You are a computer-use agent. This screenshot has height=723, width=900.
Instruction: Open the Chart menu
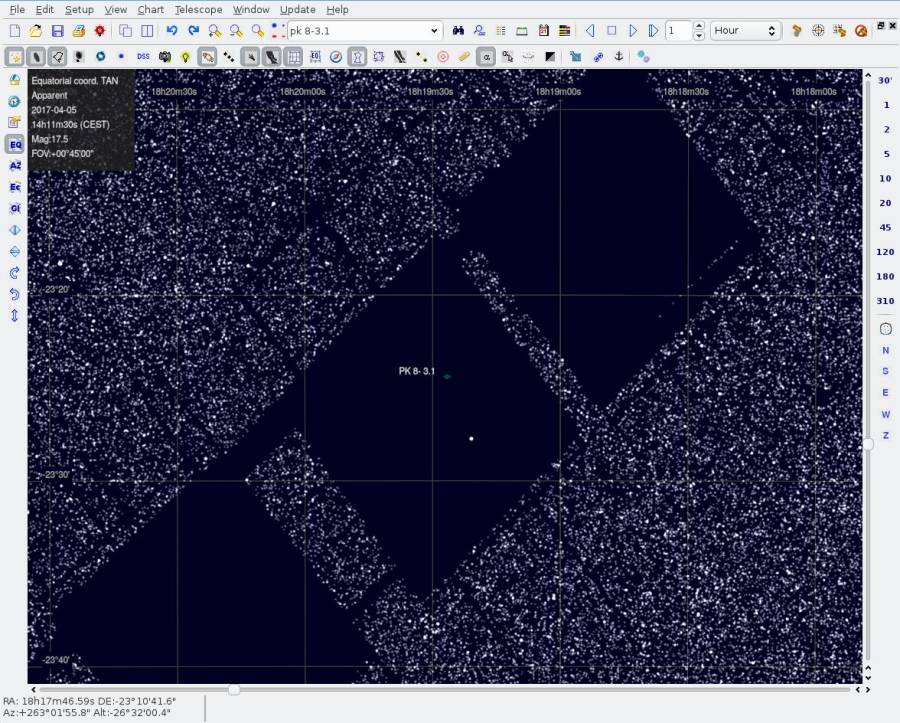[150, 10]
